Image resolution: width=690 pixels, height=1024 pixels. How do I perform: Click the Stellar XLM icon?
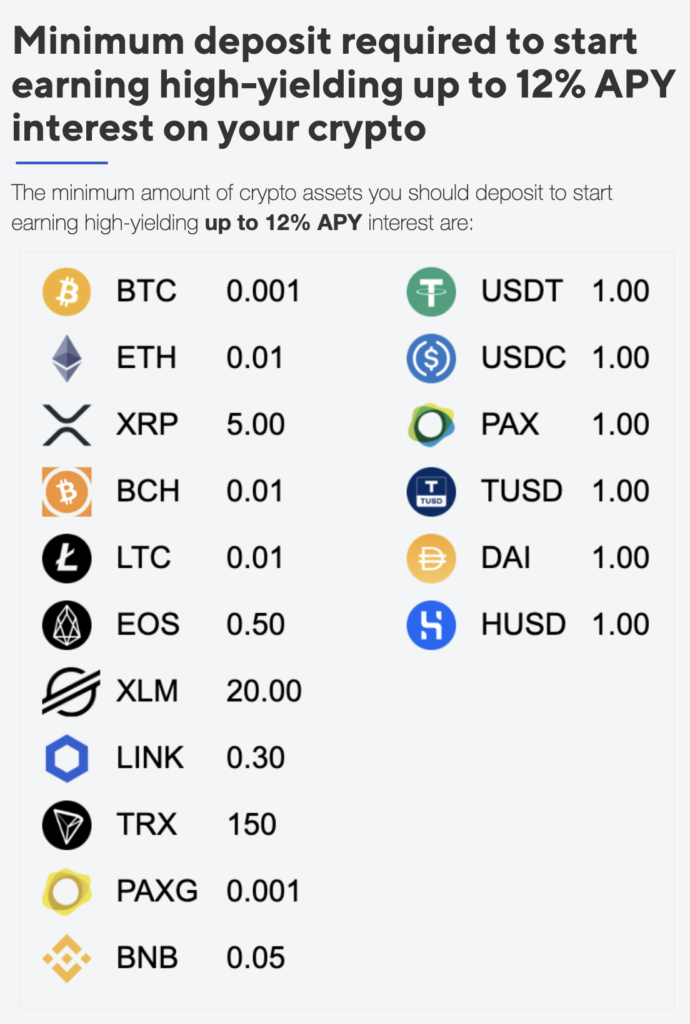click(x=71, y=692)
